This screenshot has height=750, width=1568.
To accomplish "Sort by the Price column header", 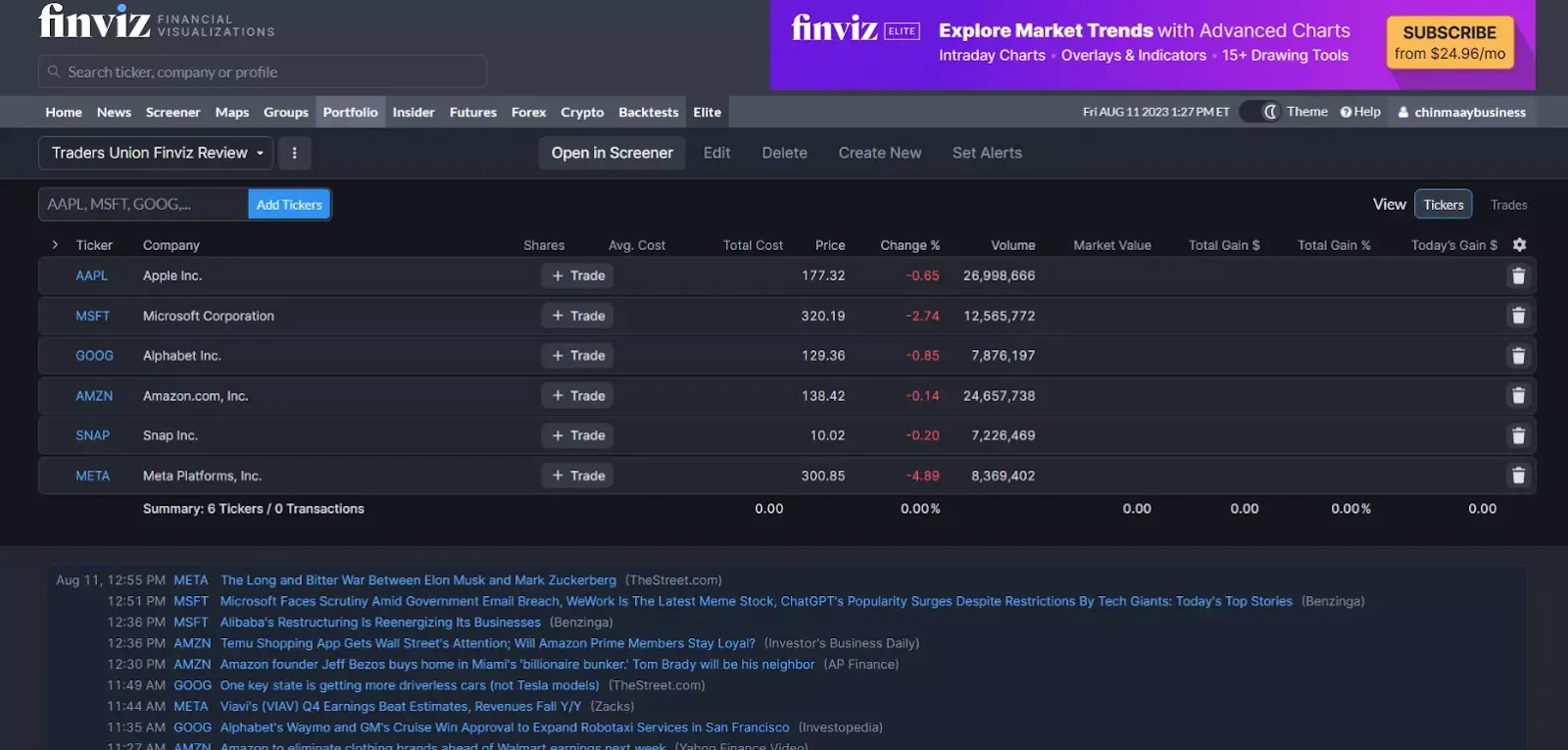I will click(829, 245).
